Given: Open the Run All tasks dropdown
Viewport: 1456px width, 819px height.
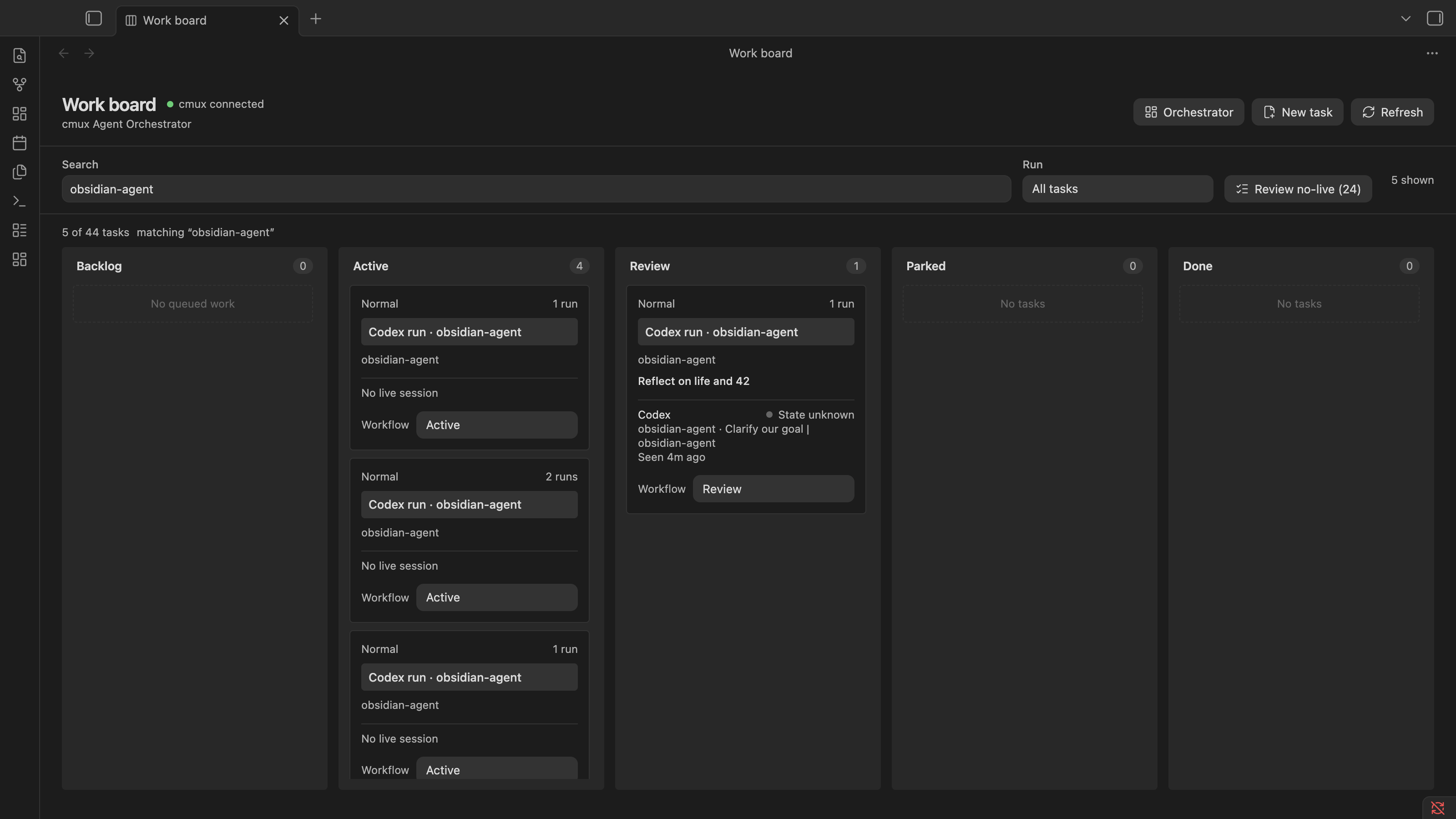Looking at the screenshot, I should click(x=1117, y=189).
